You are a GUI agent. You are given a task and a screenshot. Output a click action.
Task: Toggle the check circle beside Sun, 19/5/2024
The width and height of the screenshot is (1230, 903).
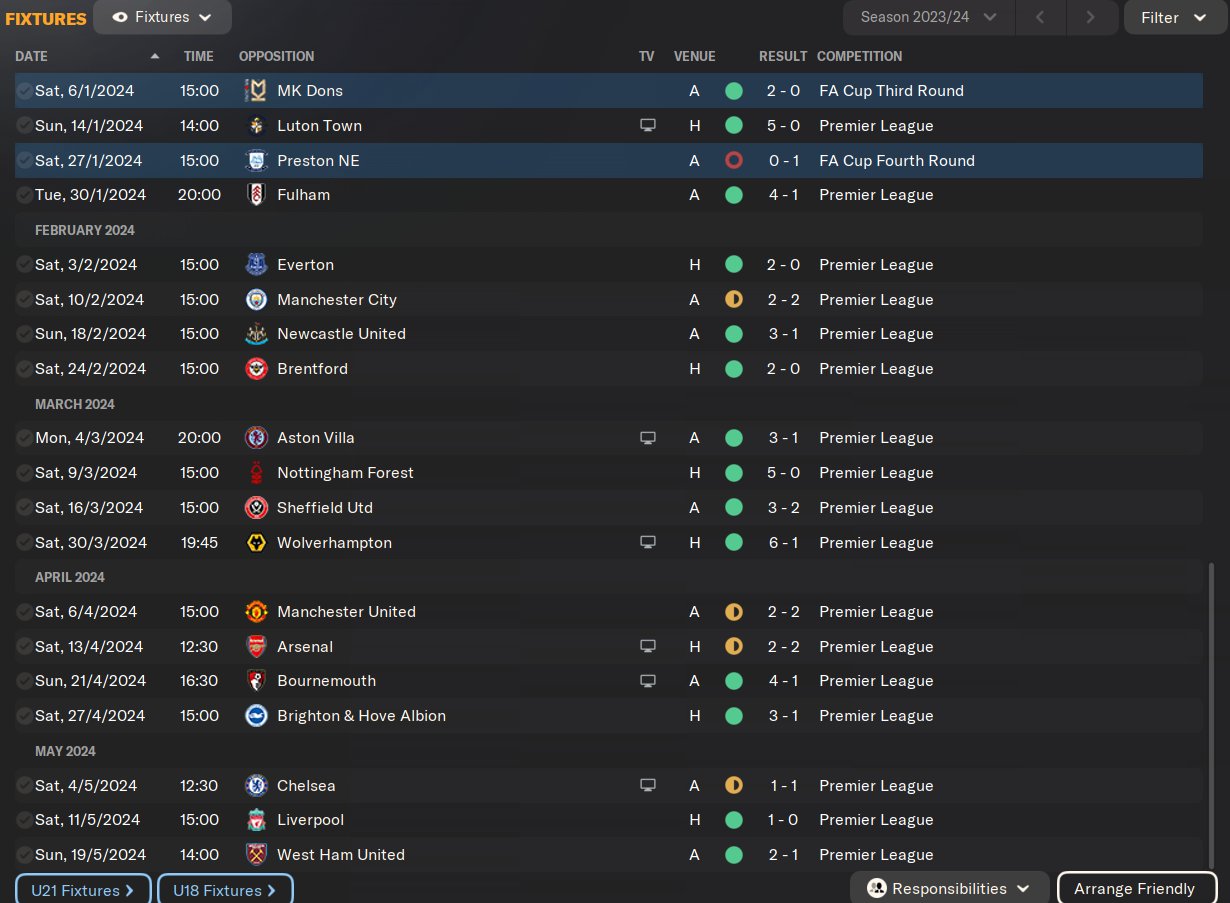coord(24,854)
